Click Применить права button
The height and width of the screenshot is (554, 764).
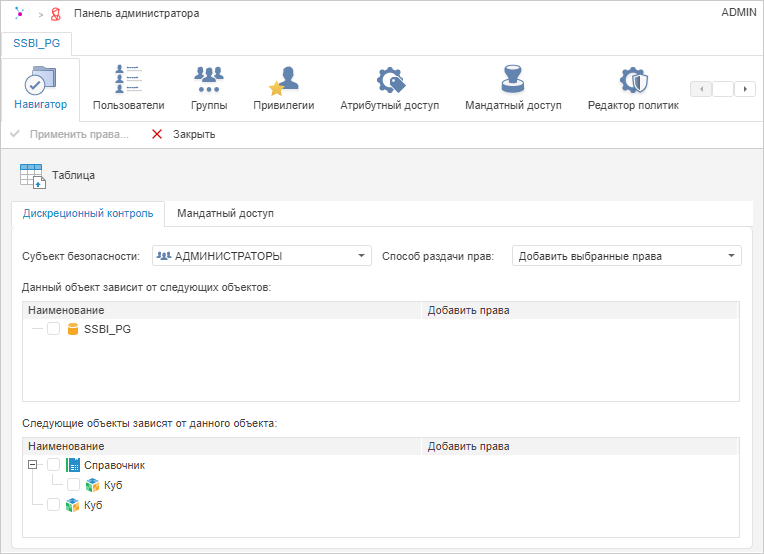click(69, 134)
